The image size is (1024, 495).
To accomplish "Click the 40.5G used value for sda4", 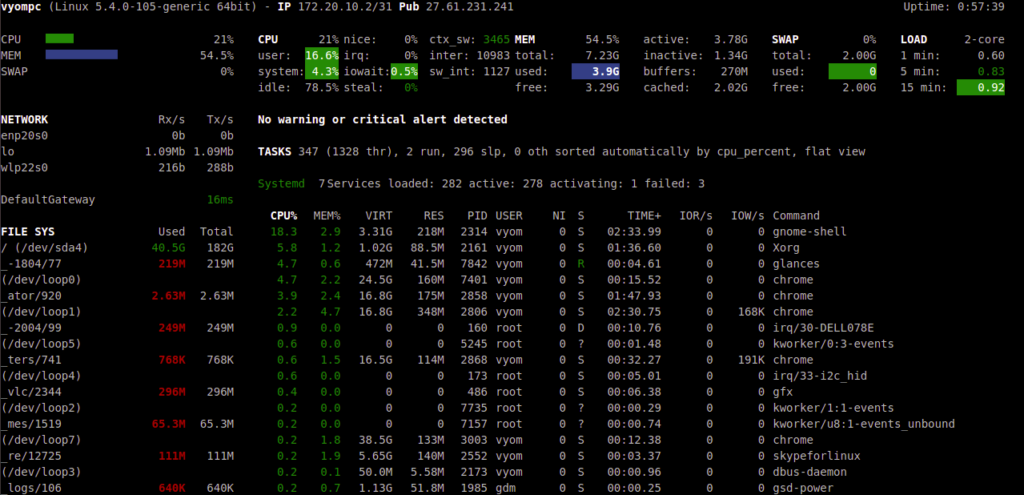I will 168,248.
